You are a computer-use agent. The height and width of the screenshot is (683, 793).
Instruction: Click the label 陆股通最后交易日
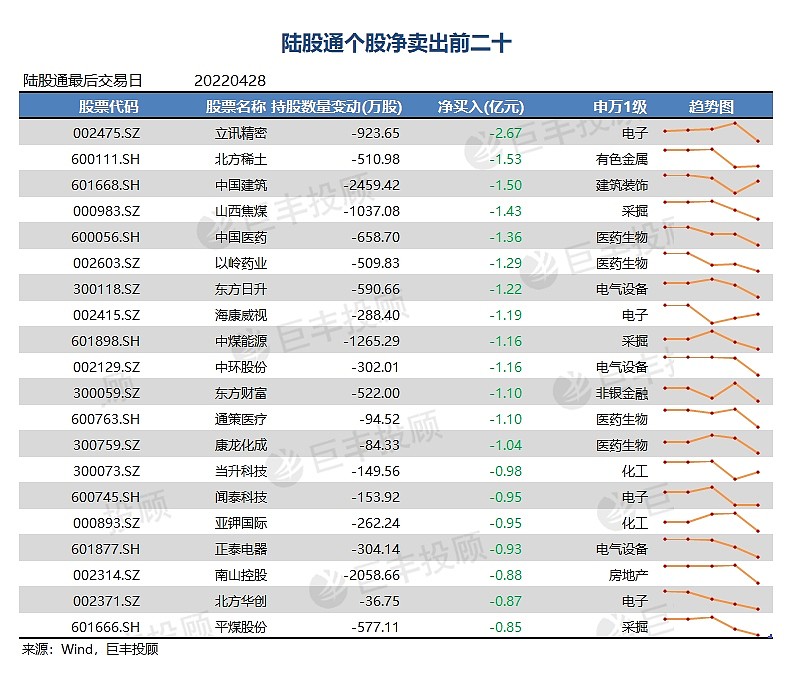82,81
